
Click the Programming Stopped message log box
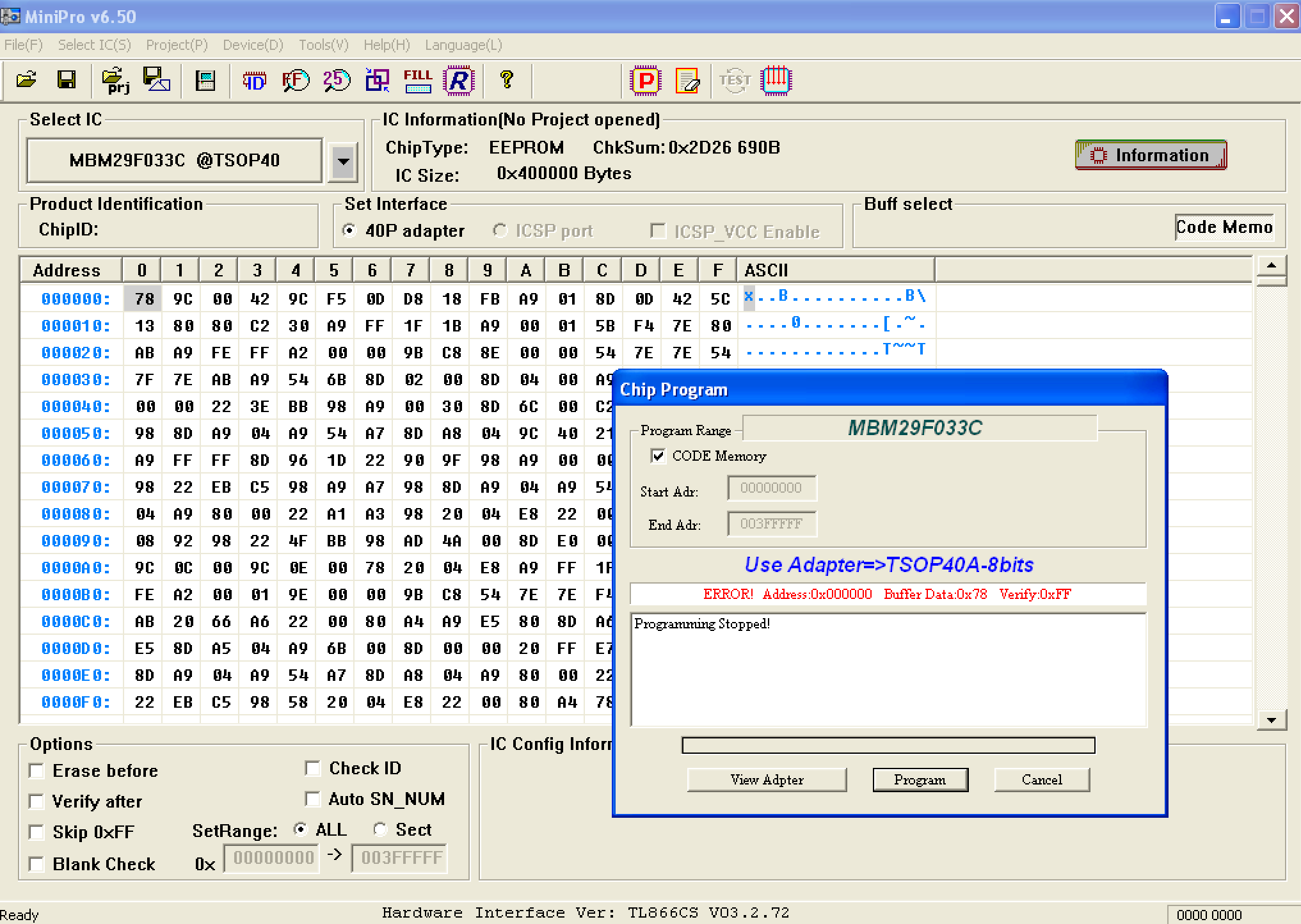click(888, 670)
